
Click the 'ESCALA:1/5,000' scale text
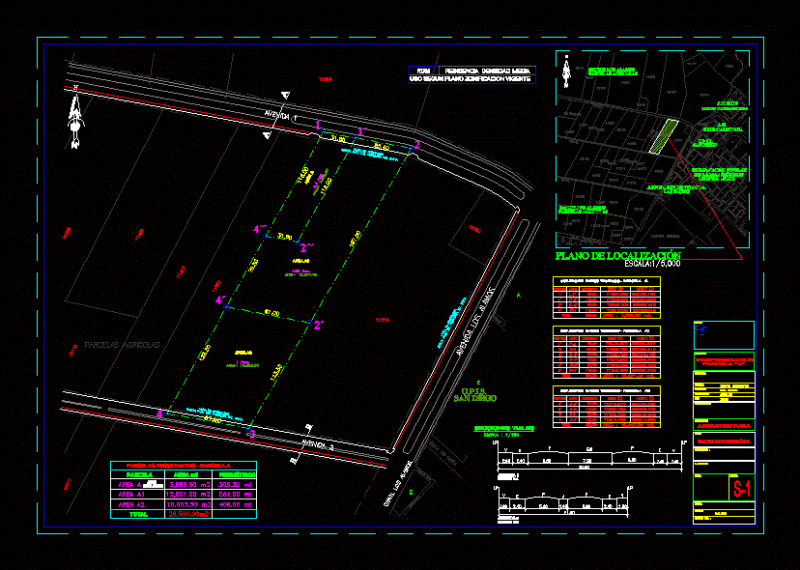(x=652, y=264)
